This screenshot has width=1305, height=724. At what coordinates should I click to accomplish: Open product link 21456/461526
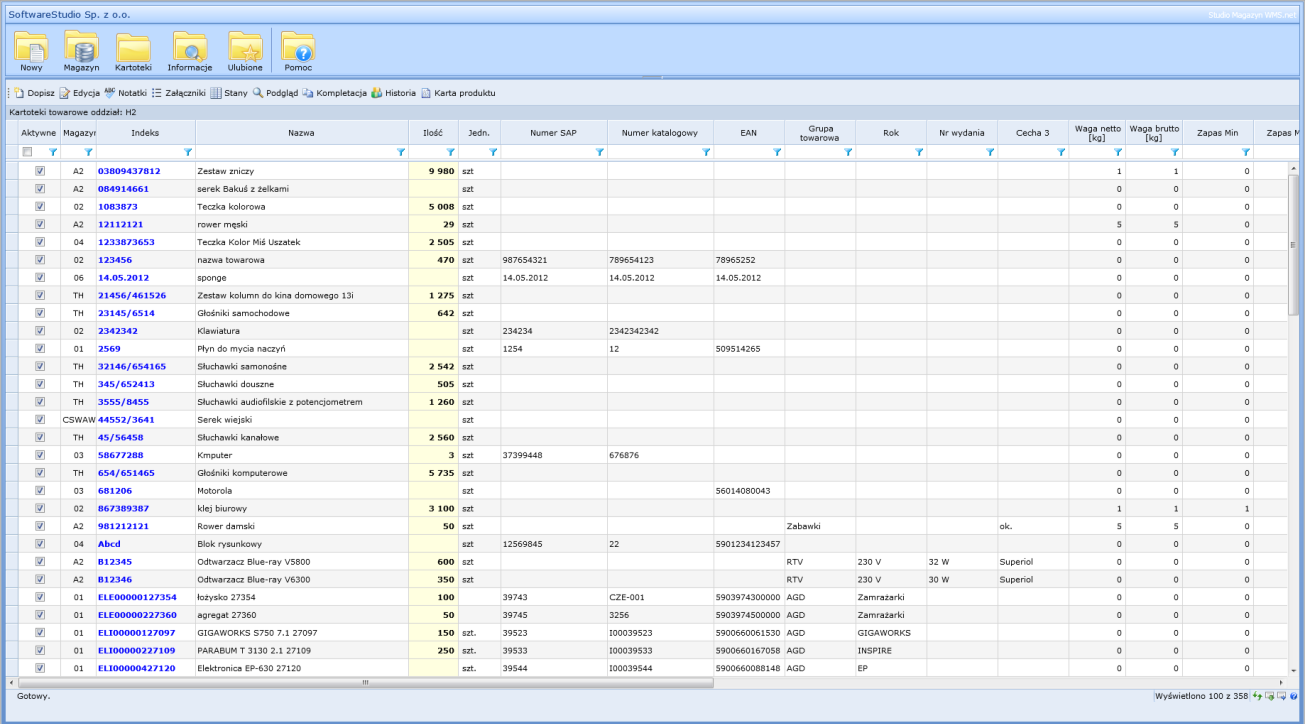tap(132, 295)
